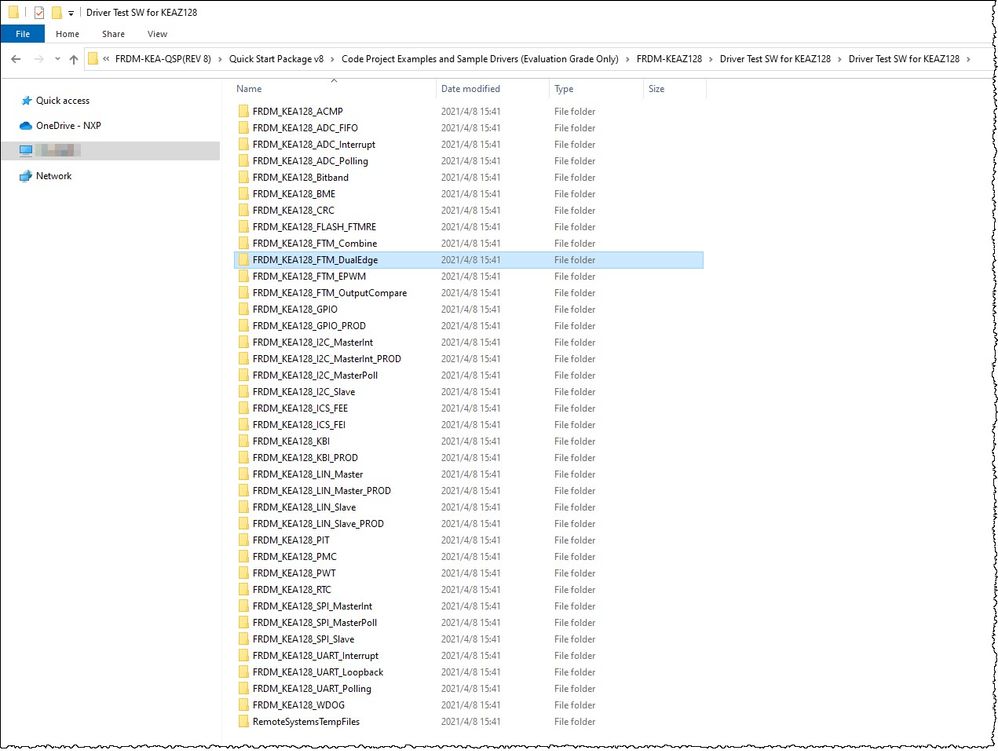The width and height of the screenshot is (998, 751).
Task: Open the Customize Quick Access Toolbar dropdown
Action: [71, 13]
